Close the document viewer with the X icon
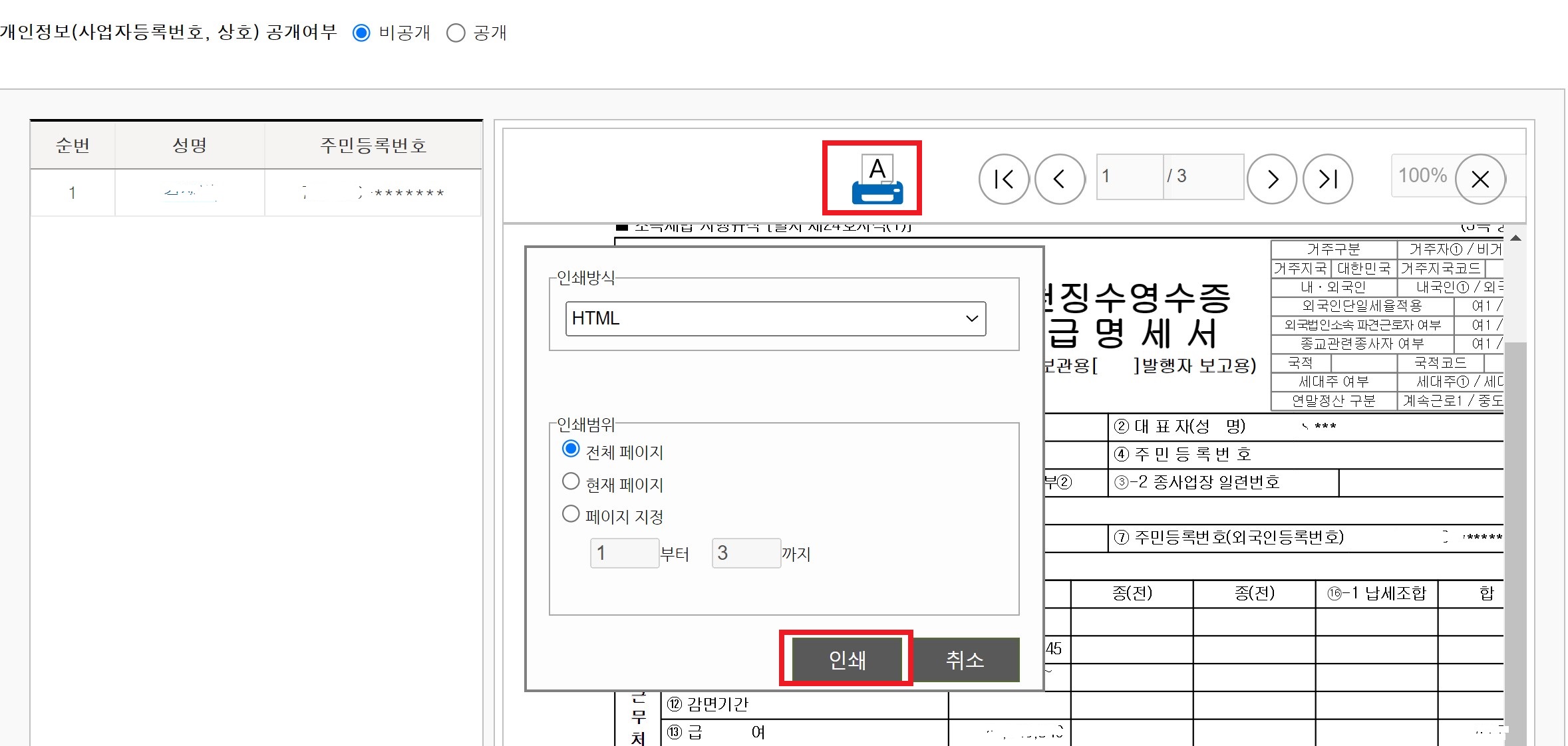The image size is (1568, 746). point(1480,178)
